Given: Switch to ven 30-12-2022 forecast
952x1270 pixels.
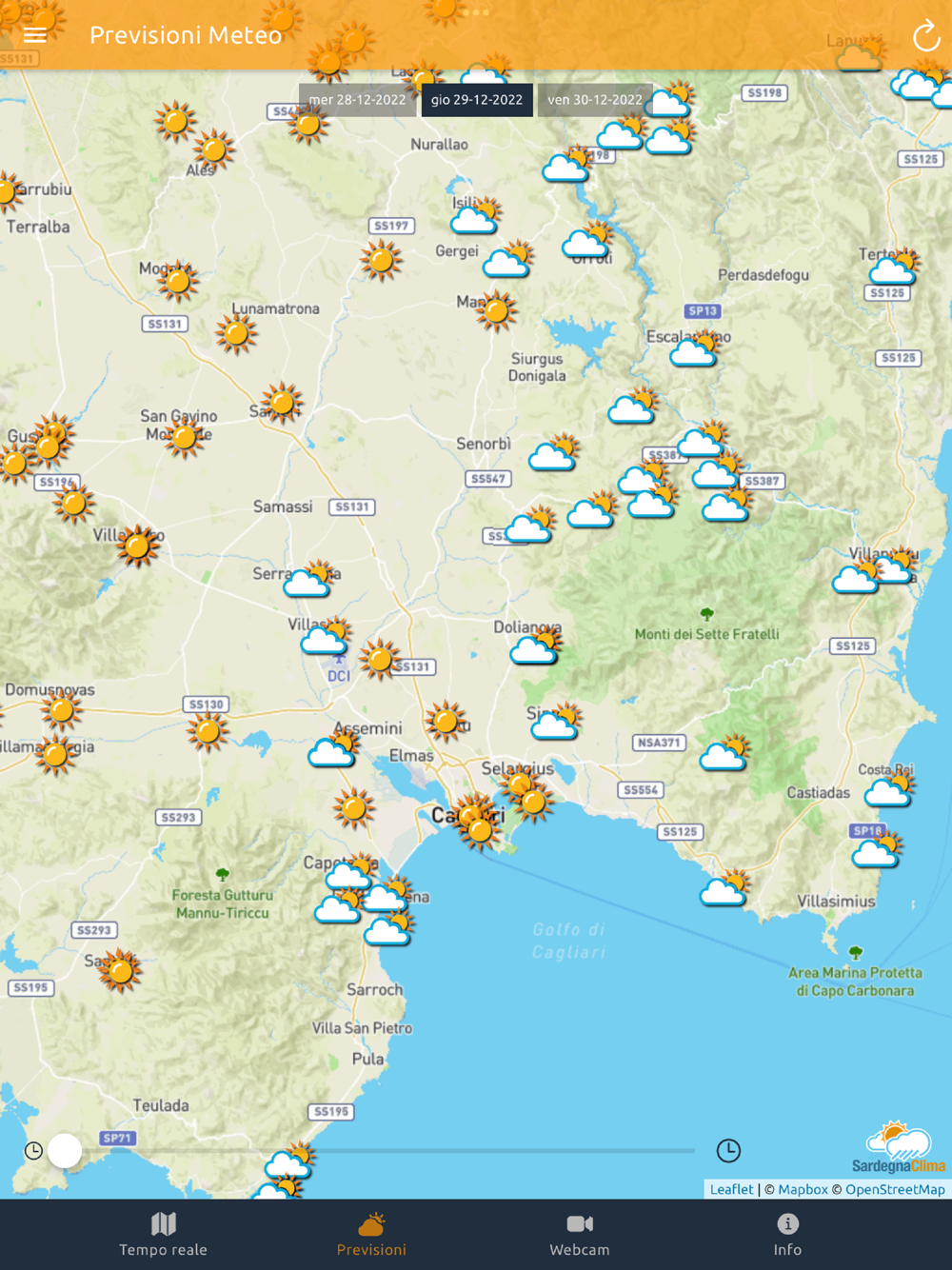Looking at the screenshot, I should coord(595,99).
